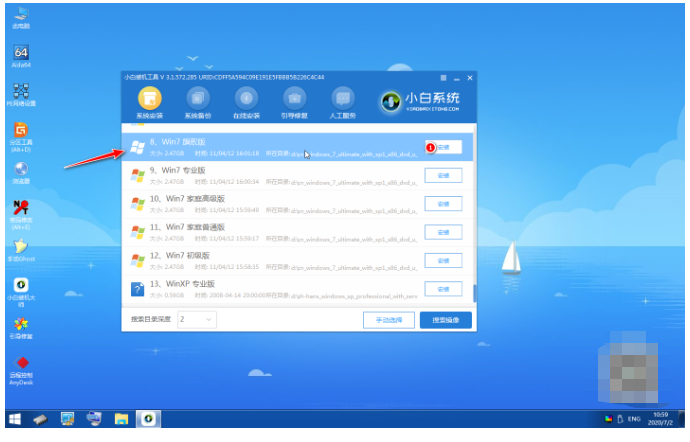
Task: Select the question-mark file icon of WinXP 专业版
Action: pyautogui.click(x=138, y=289)
